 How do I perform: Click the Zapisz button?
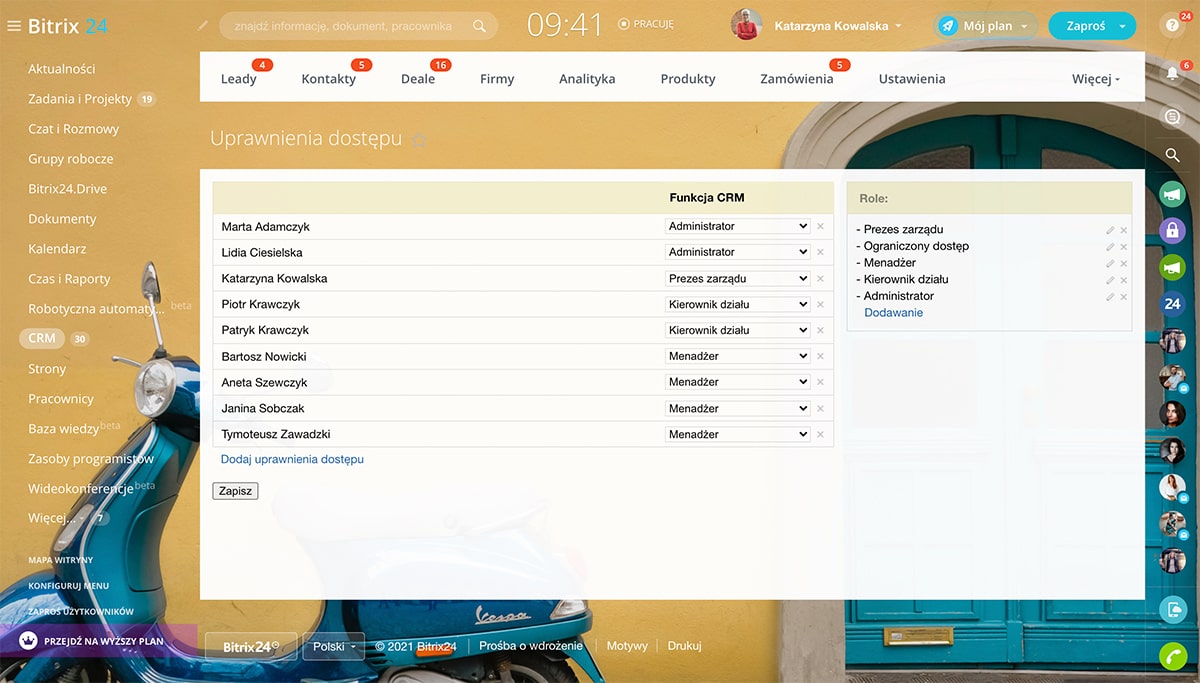point(235,491)
